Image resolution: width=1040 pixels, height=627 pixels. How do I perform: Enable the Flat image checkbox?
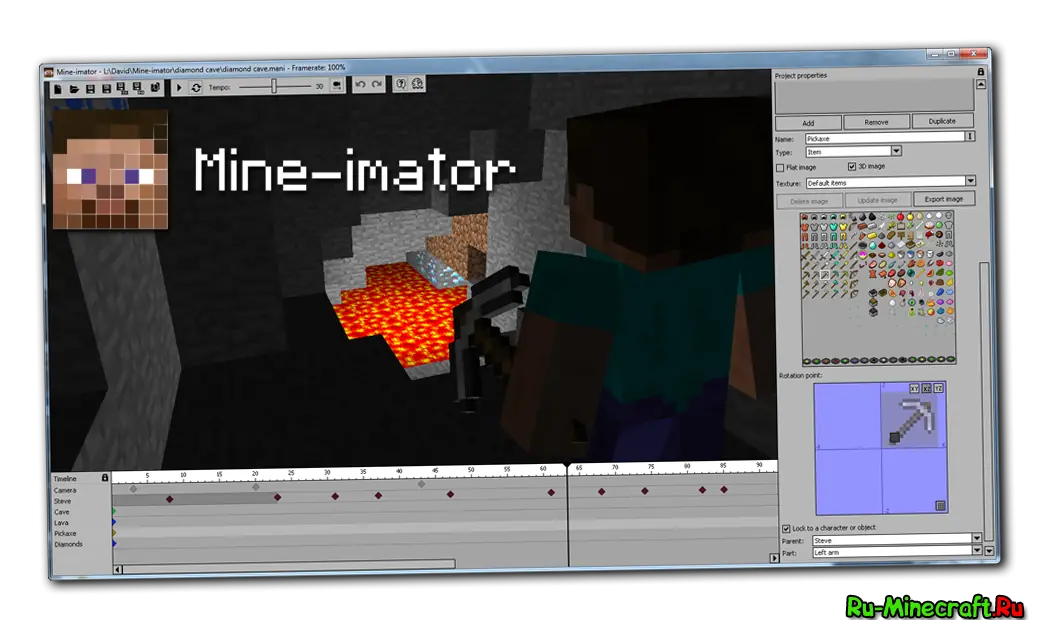click(x=780, y=168)
